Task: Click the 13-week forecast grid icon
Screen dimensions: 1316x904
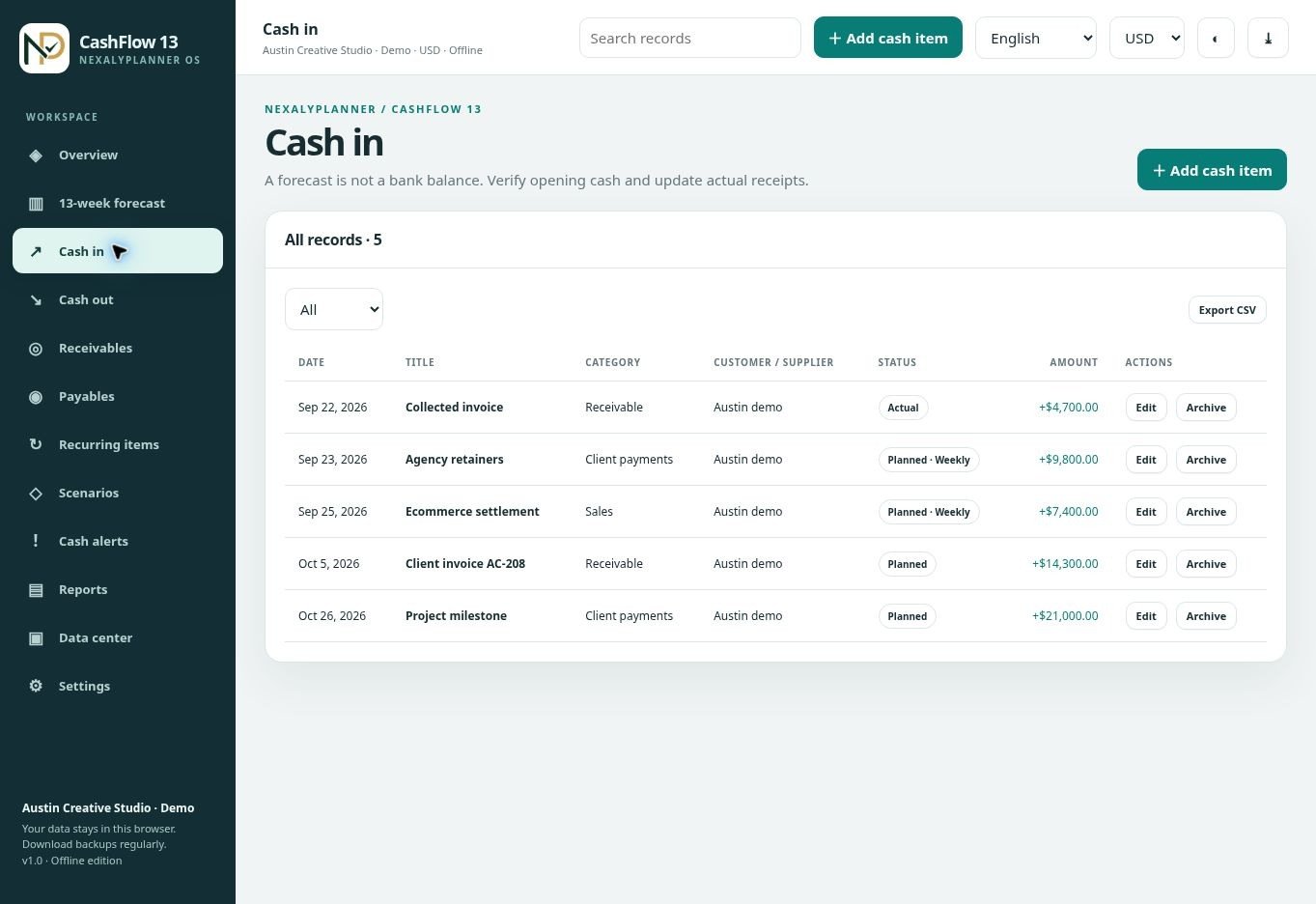Action: 36,204
